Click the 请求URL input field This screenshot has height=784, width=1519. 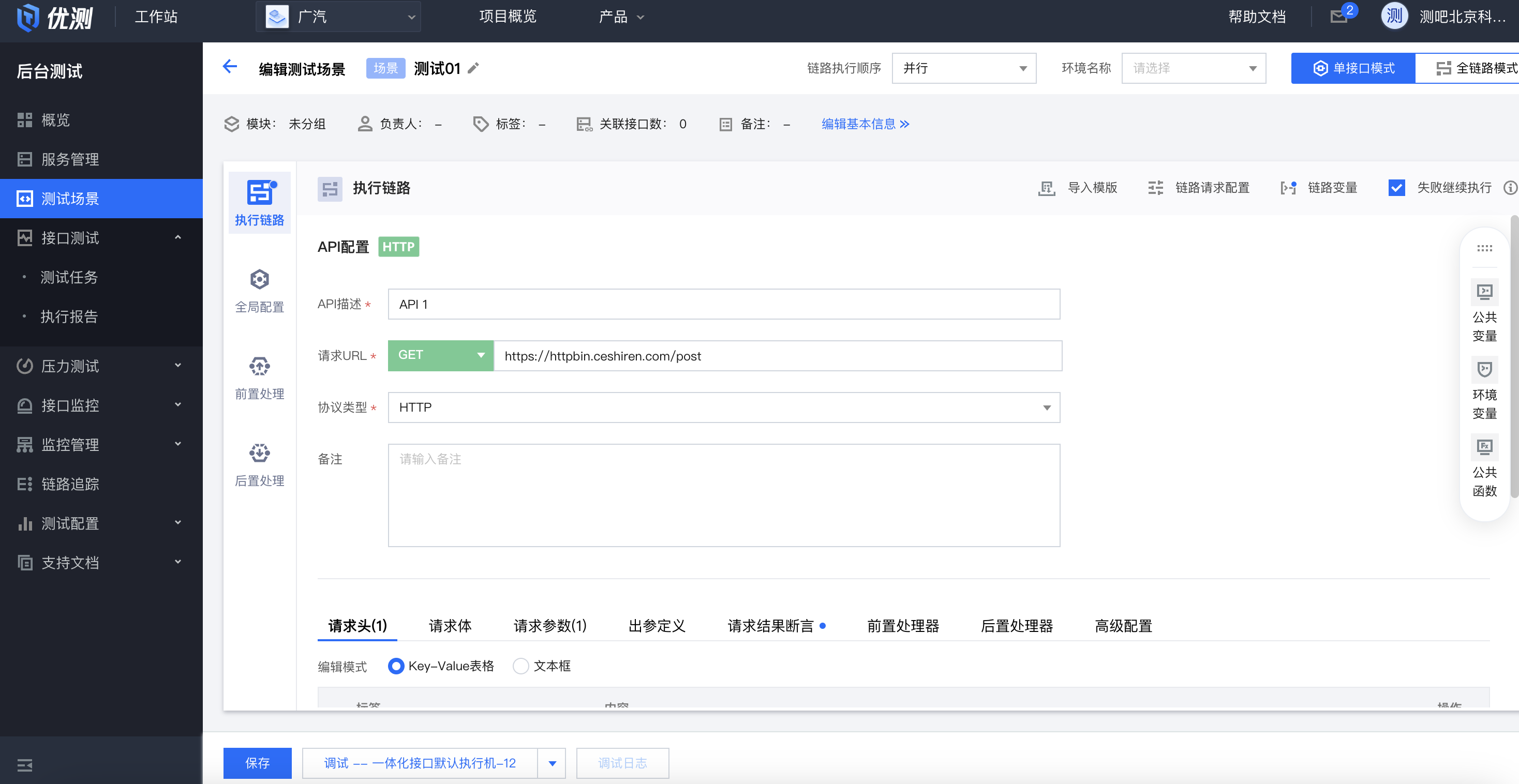coord(778,355)
